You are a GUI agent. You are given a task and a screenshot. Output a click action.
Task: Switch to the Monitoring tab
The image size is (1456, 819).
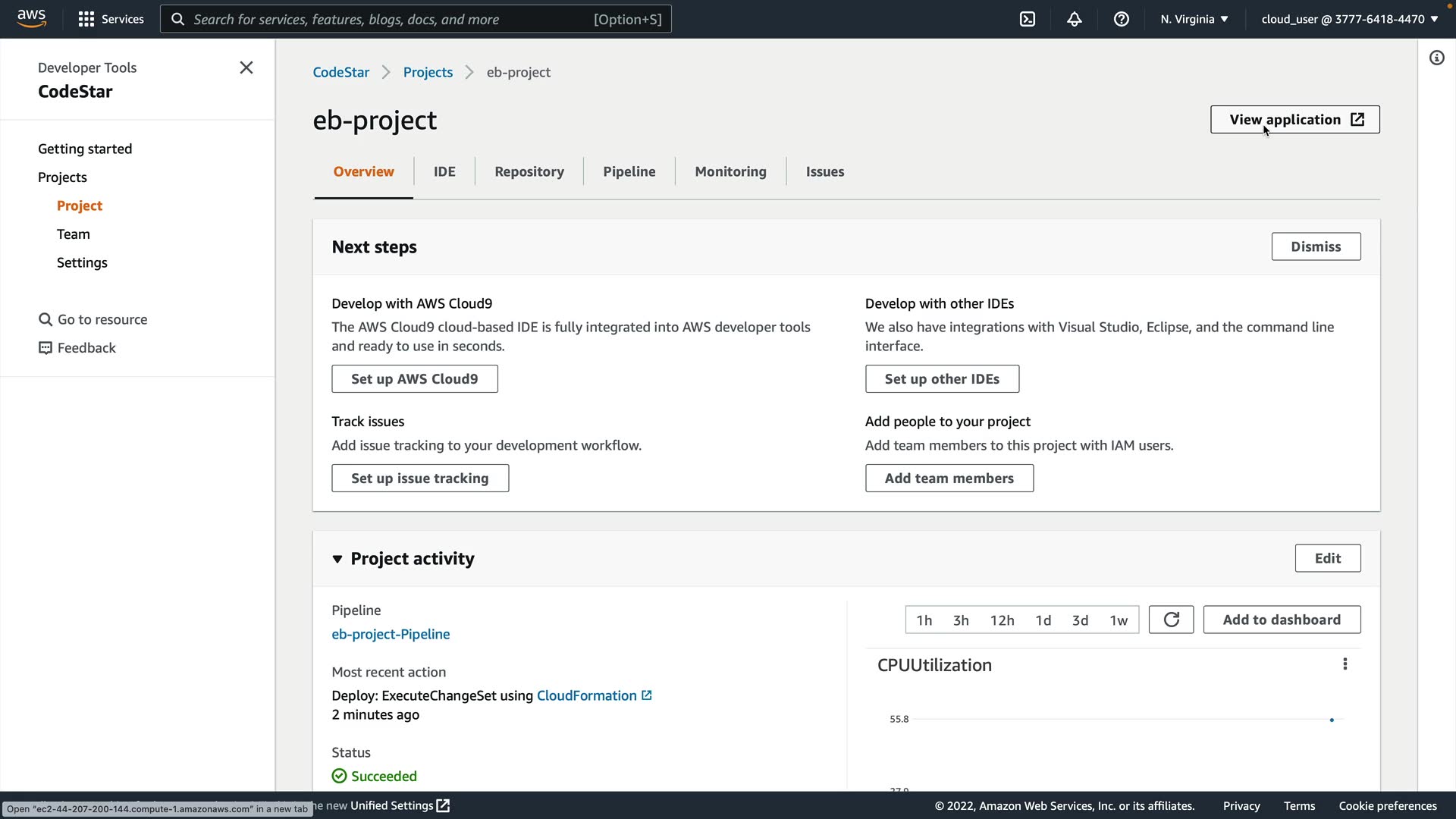pos(730,171)
